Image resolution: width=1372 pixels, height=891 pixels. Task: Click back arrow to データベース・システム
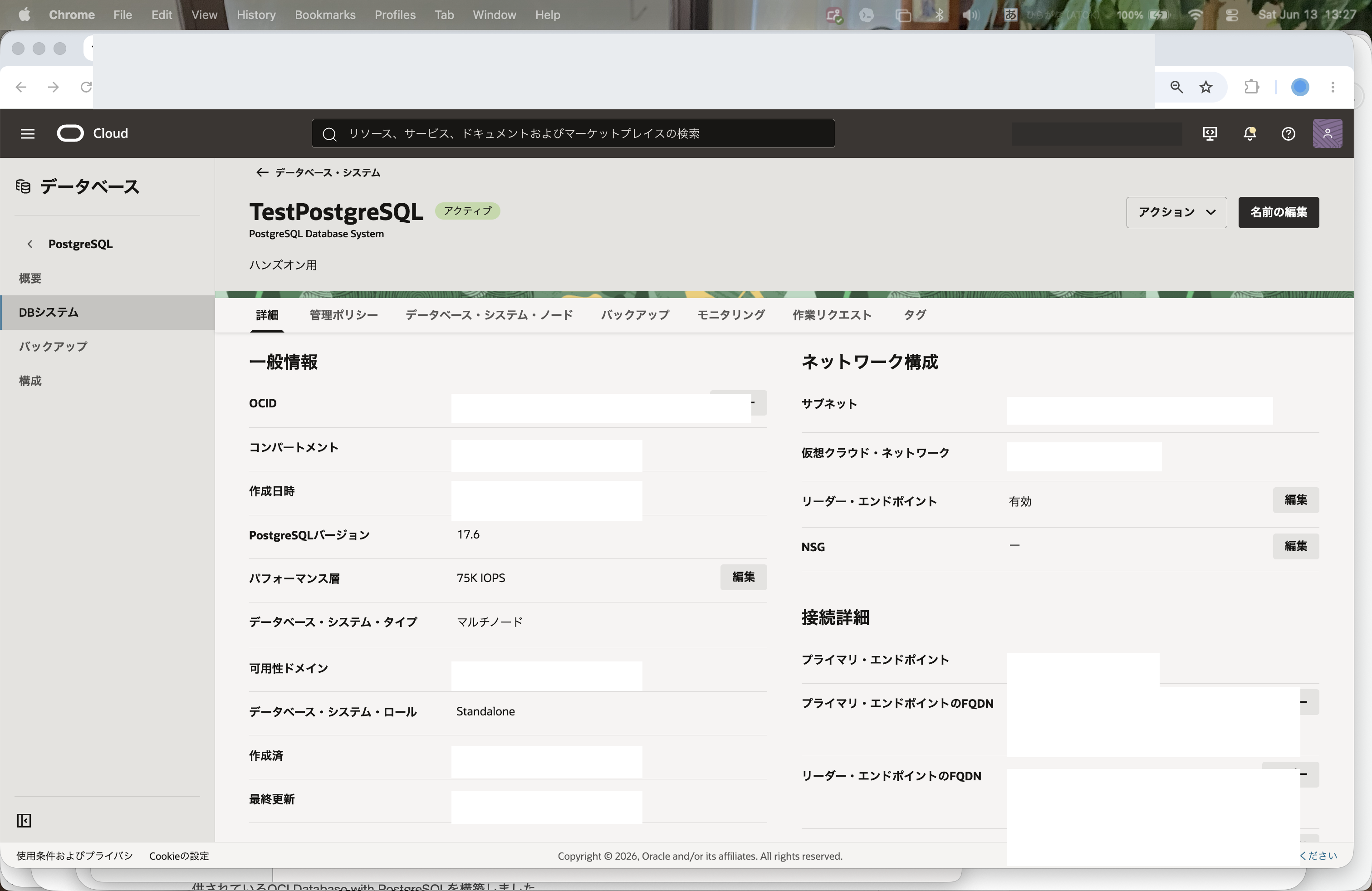point(262,172)
